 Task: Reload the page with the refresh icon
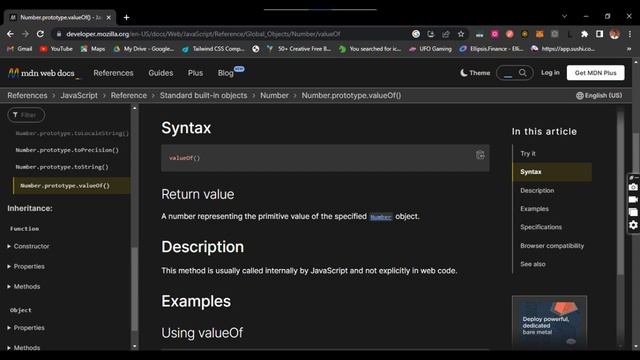[x=40, y=34]
